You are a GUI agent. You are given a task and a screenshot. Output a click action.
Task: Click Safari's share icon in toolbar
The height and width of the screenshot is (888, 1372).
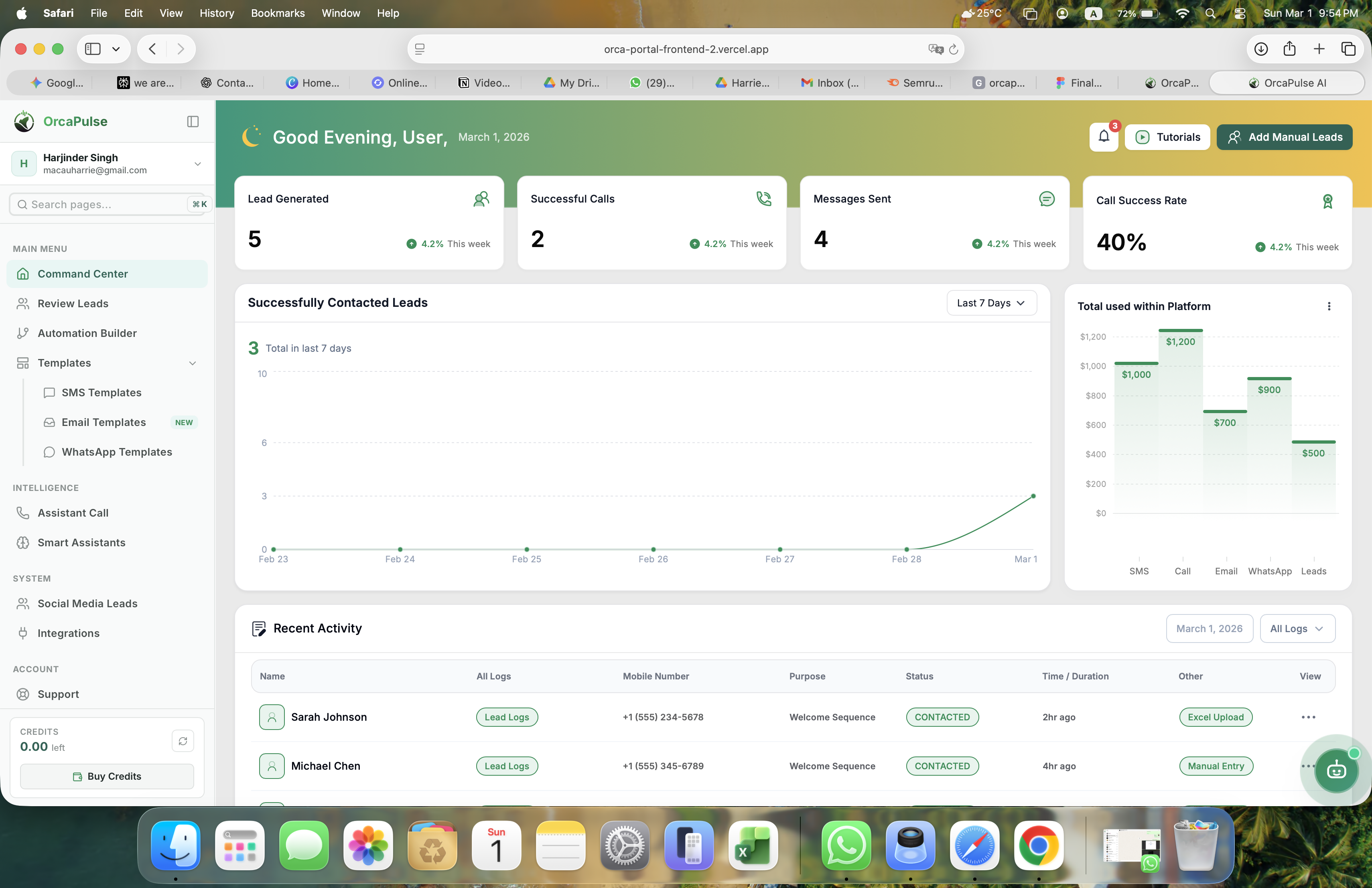(x=1290, y=49)
